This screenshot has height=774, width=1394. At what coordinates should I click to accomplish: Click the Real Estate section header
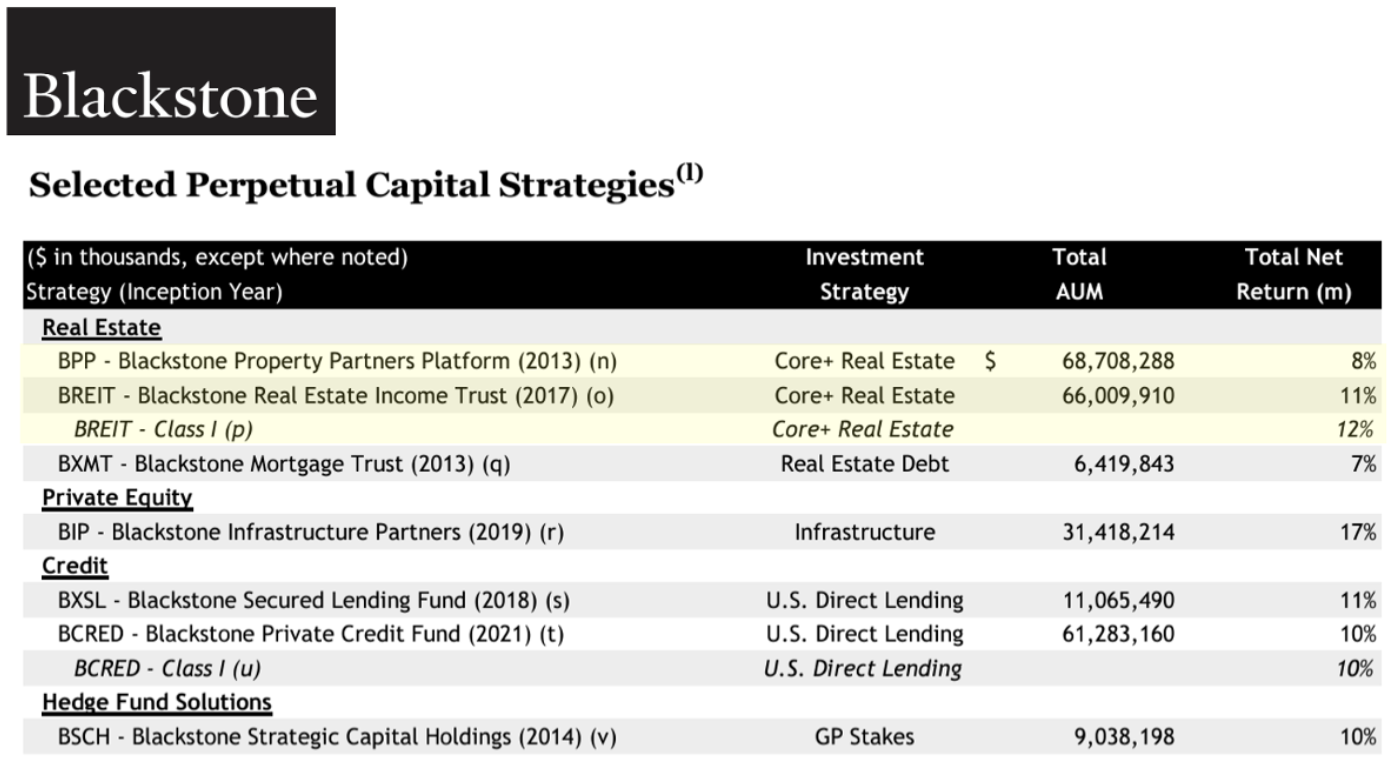(x=101, y=327)
